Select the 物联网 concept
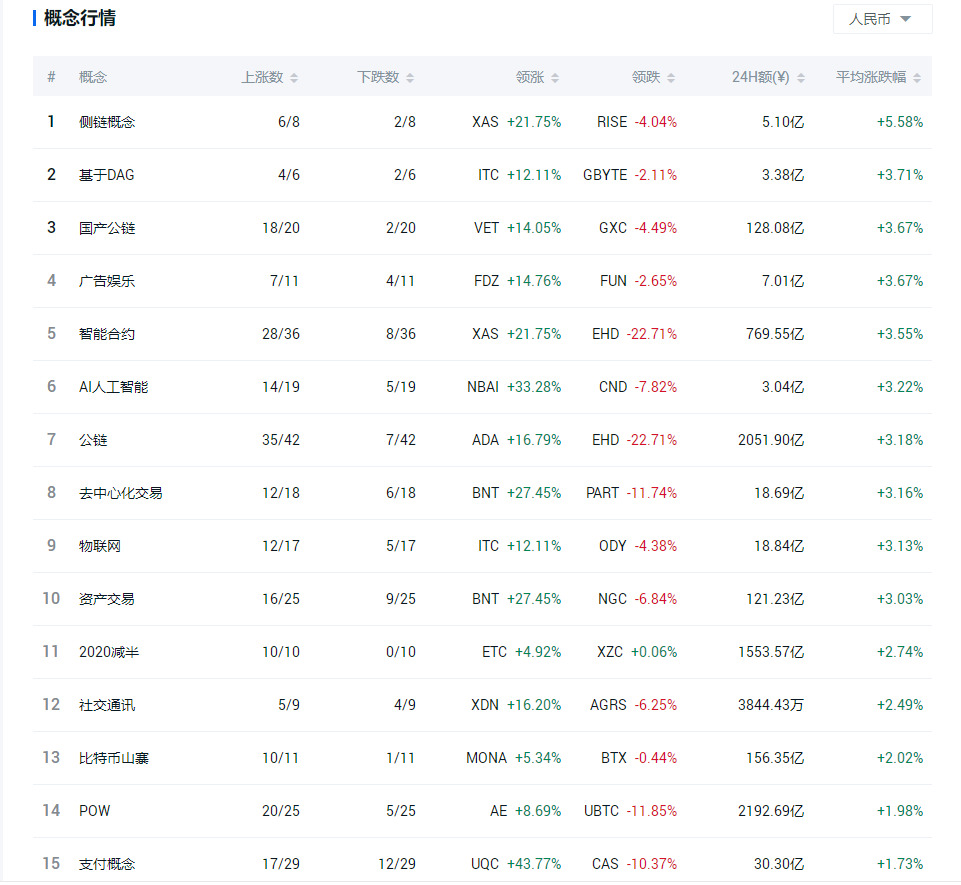 pos(100,546)
